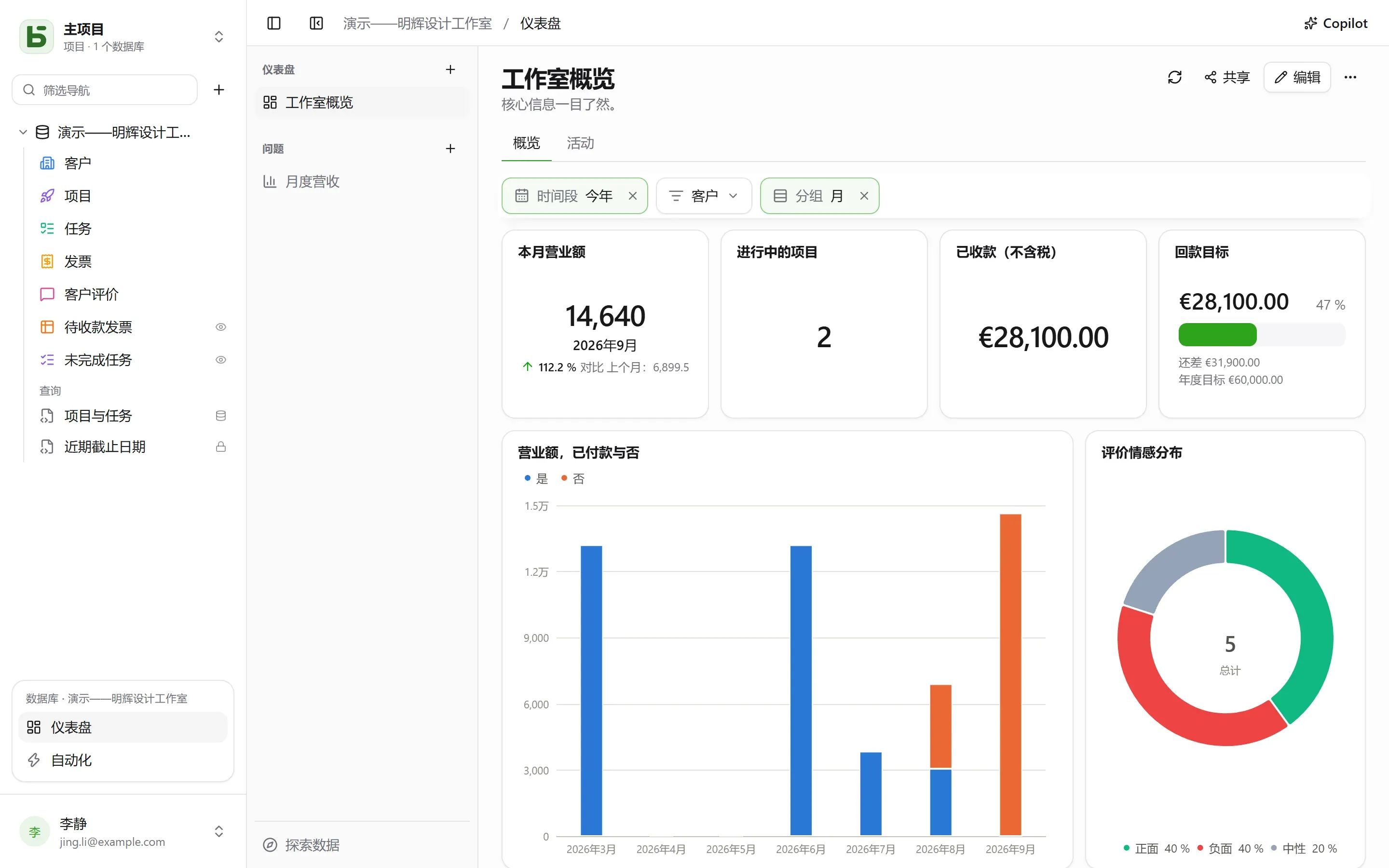Switch to the 活动 tab
The image size is (1389, 868).
580,143
